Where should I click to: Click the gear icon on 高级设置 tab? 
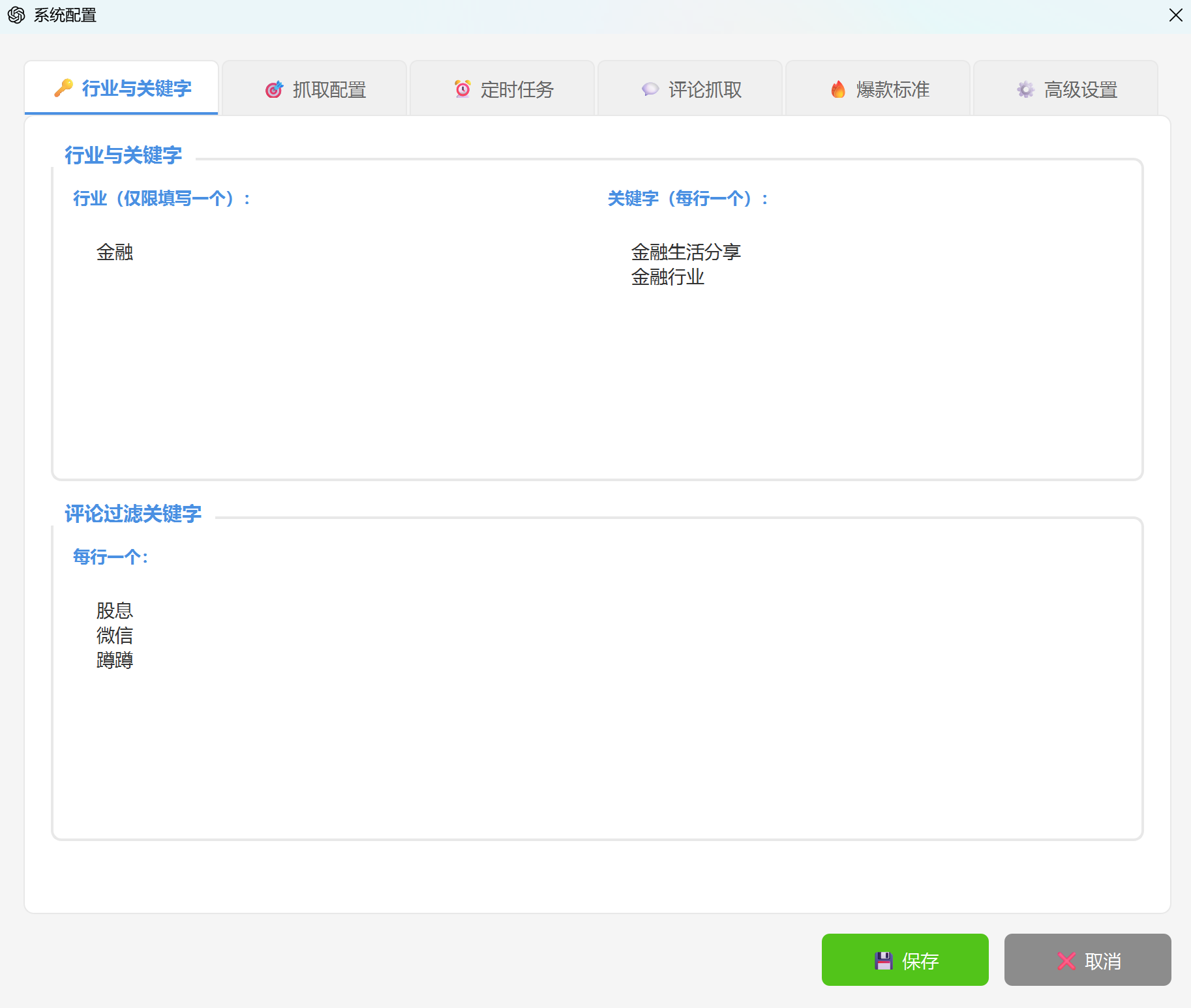coord(1025,89)
